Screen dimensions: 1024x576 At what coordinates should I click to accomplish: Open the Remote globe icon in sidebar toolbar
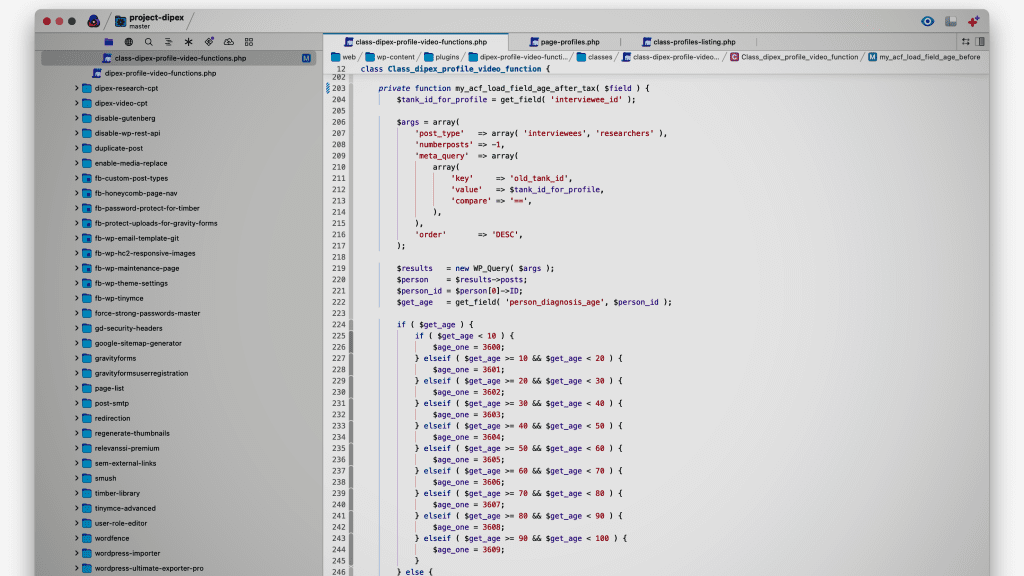point(129,42)
